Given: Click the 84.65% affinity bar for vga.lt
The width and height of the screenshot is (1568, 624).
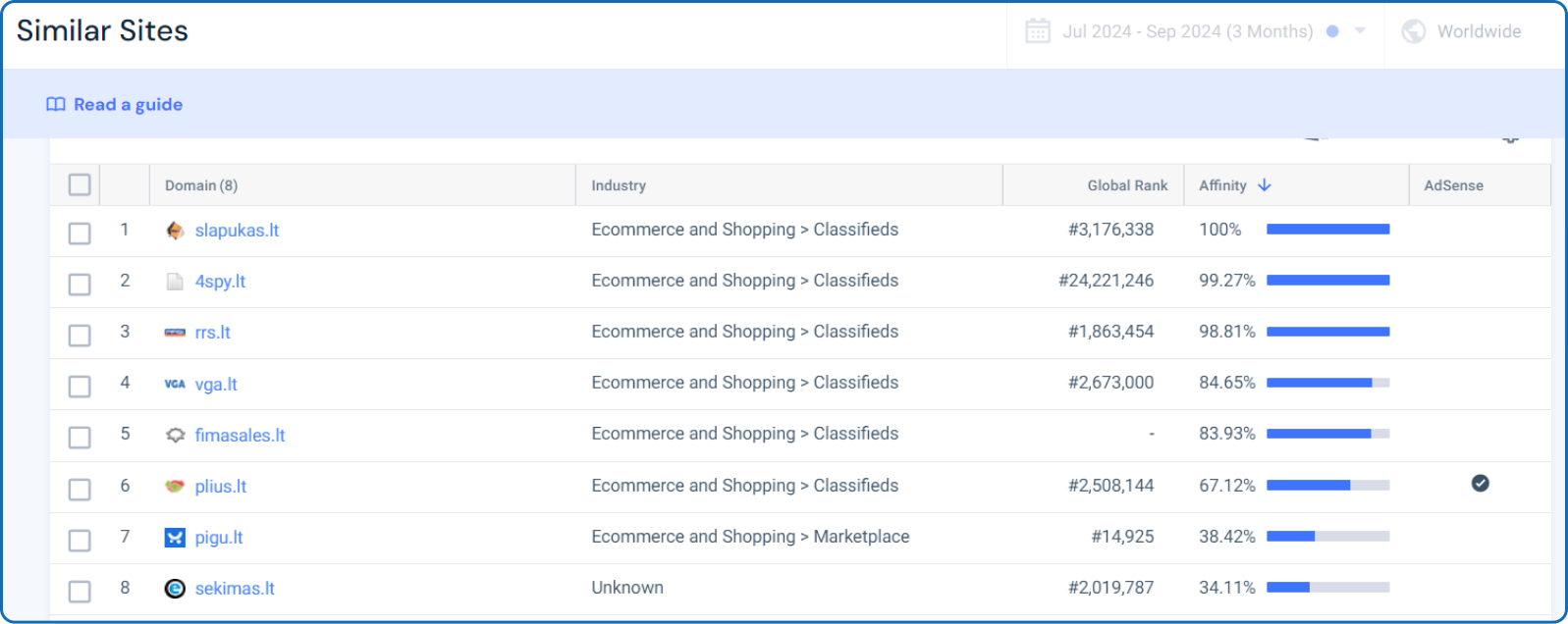Looking at the screenshot, I should click(1327, 383).
